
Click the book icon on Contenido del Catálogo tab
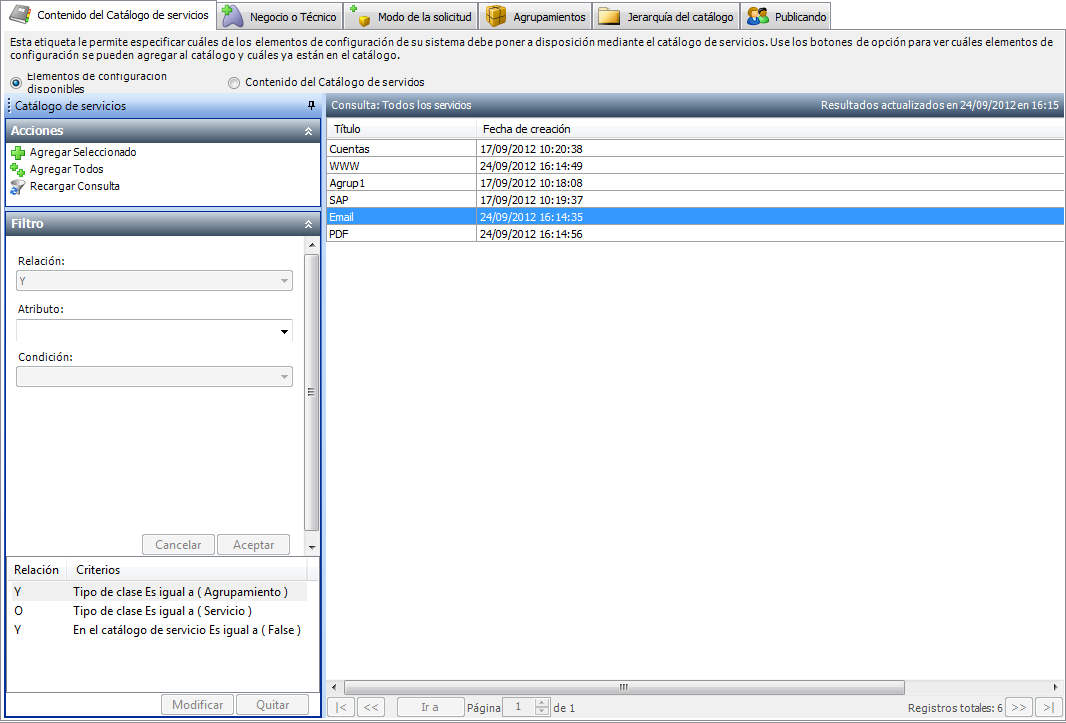pos(21,16)
